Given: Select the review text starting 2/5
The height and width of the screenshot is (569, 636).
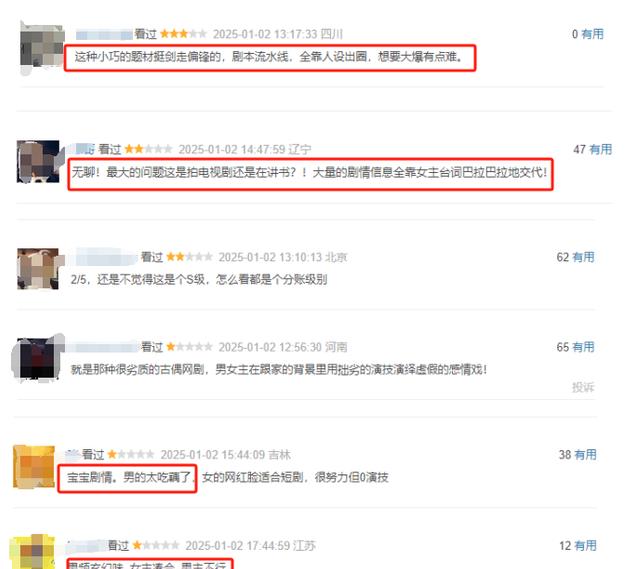Looking at the screenshot, I should 199,279.
